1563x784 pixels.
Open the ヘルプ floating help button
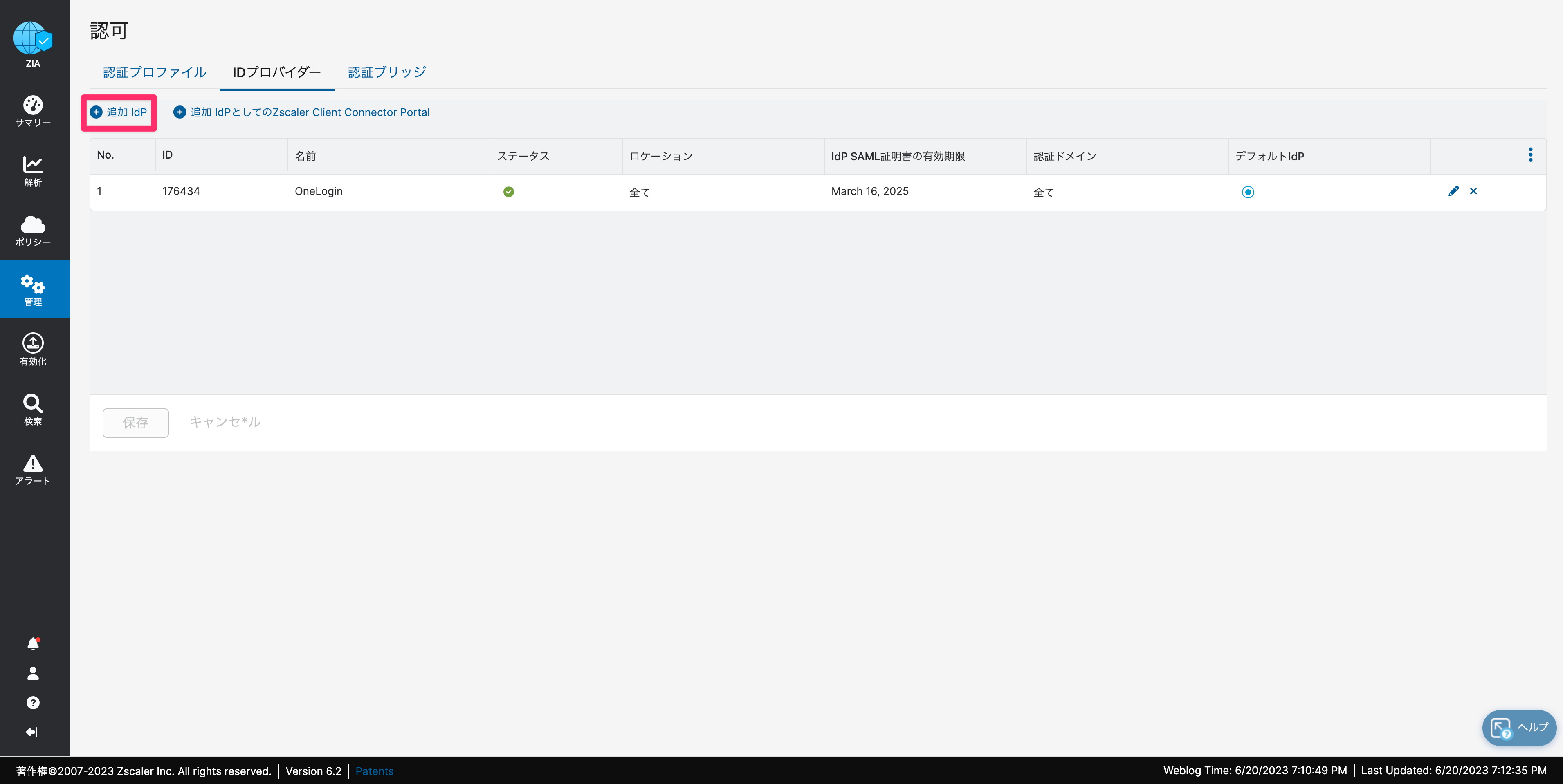[1519, 728]
